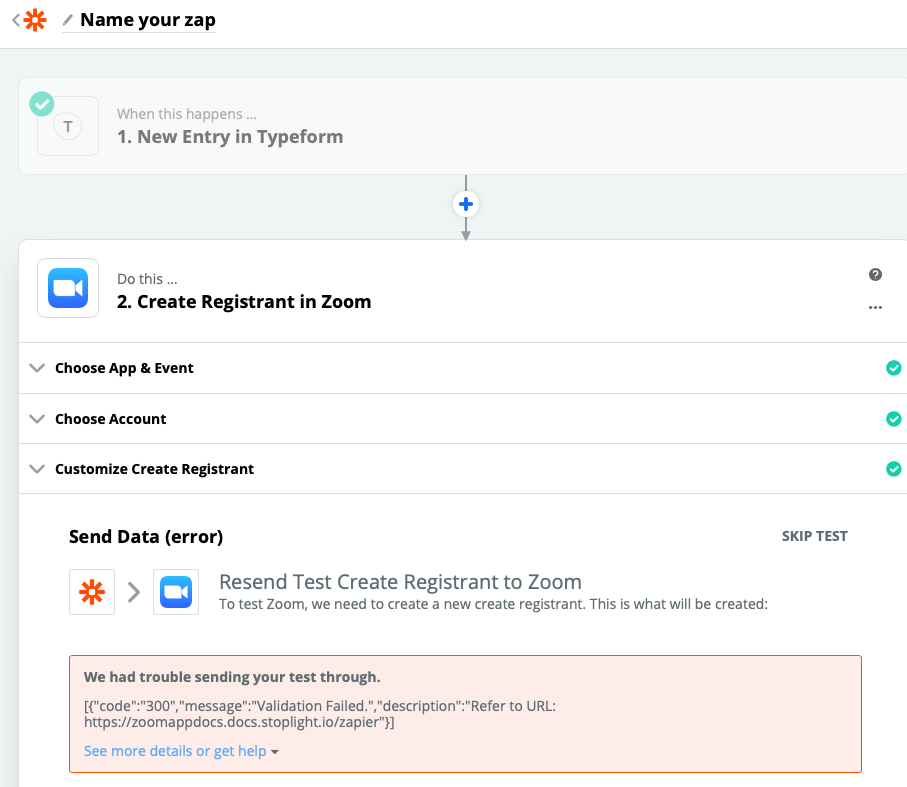Click the green checkmark on Choose Account

[x=894, y=419]
